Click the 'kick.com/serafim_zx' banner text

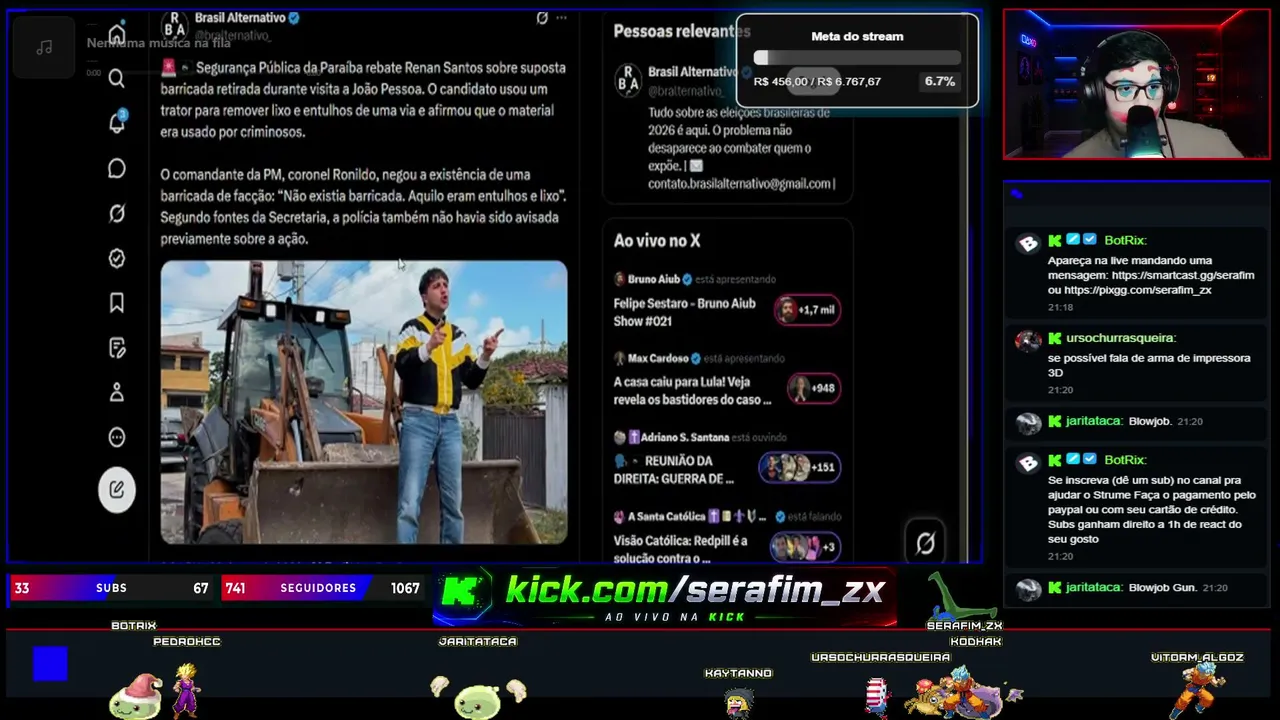(x=695, y=590)
